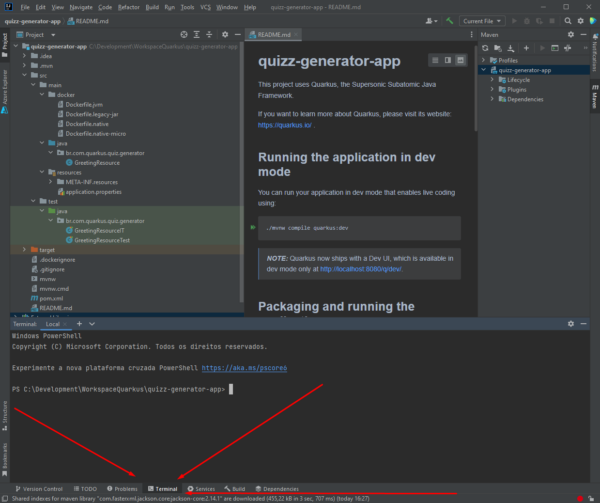This screenshot has width=600, height=503.
Task: Hide the Project tool window
Action: pos(238,35)
